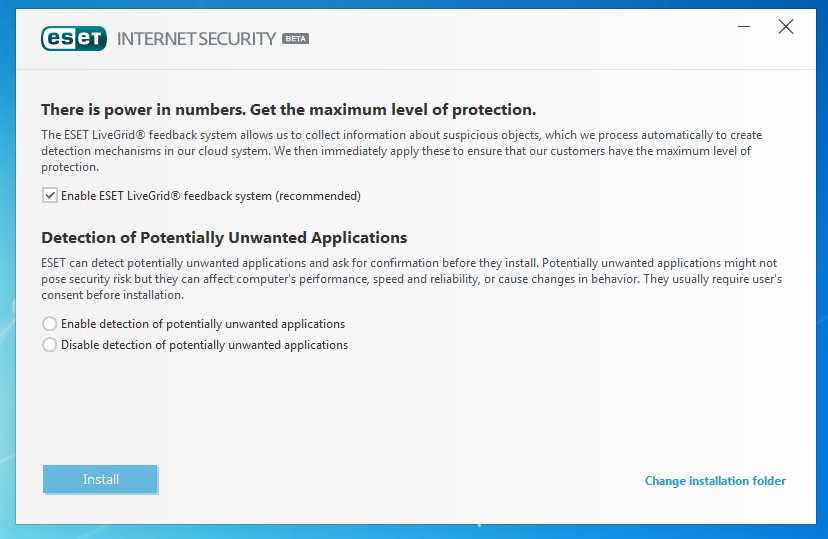Minimize the ESET installer window
Screen dimensions: 828x539
tap(744, 28)
